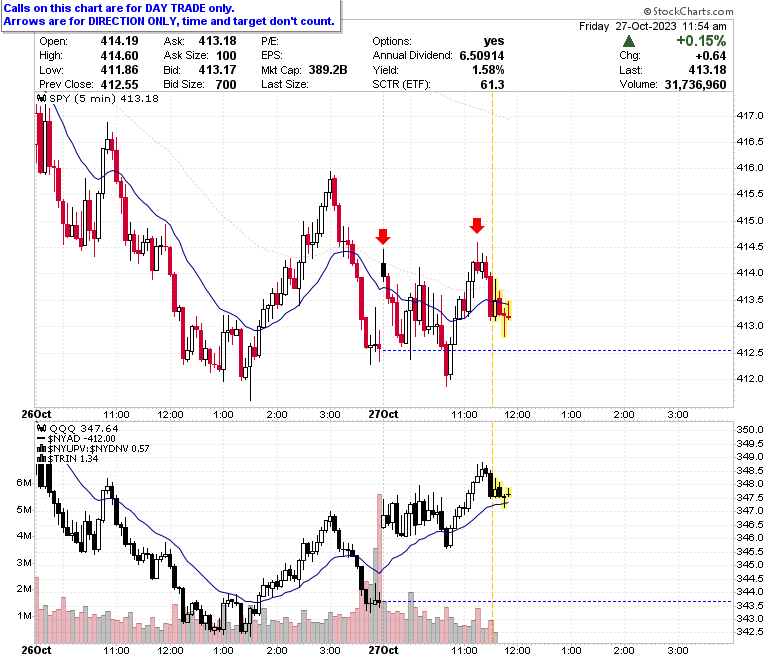Click the Annual Dividend value 6.50914
Image resolution: width=780 pixels, height=659 pixels.
pyautogui.click(x=482, y=56)
